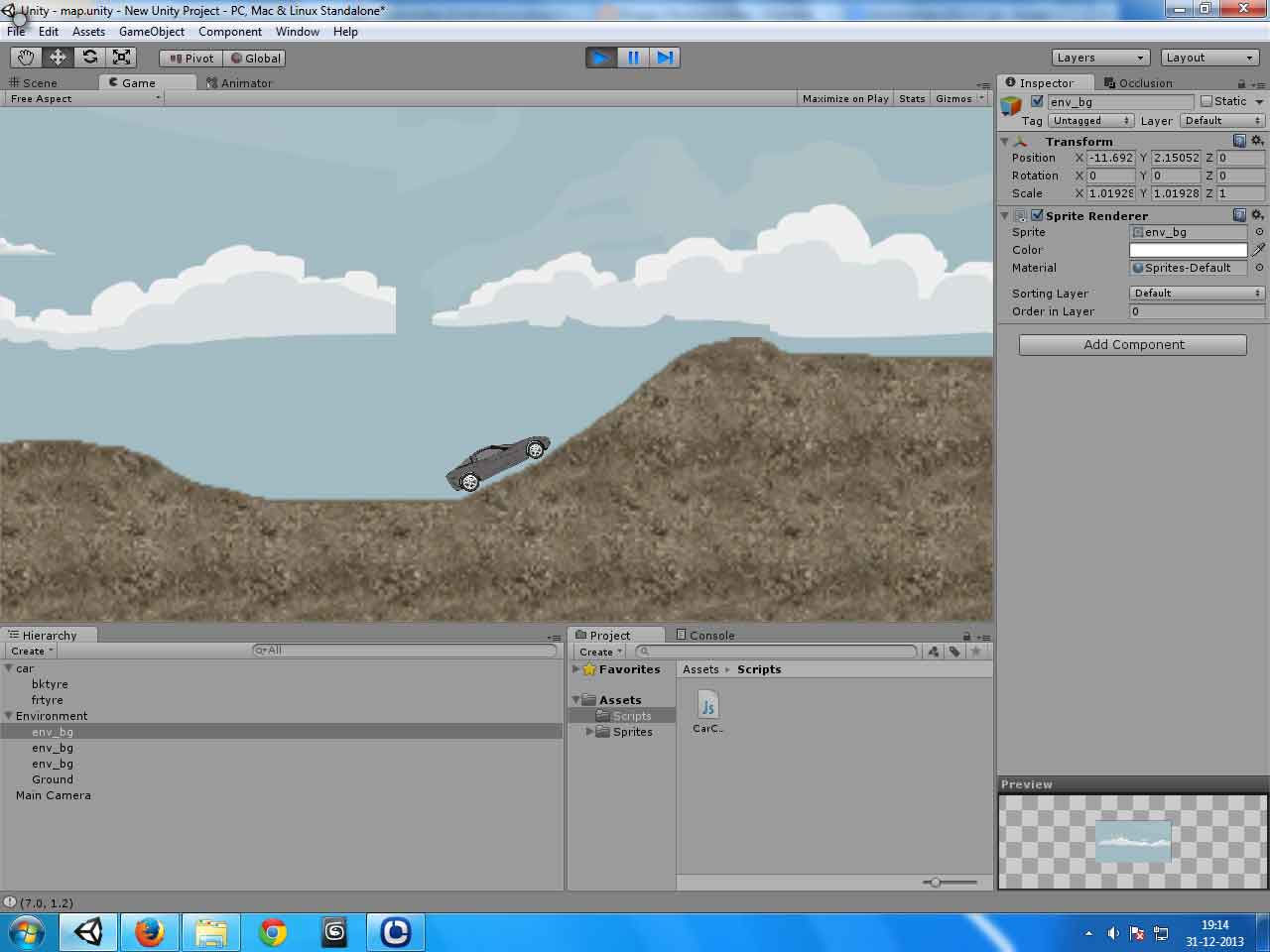Open the Inspector panel options menu
The height and width of the screenshot is (952, 1270).
pyautogui.click(x=1257, y=84)
